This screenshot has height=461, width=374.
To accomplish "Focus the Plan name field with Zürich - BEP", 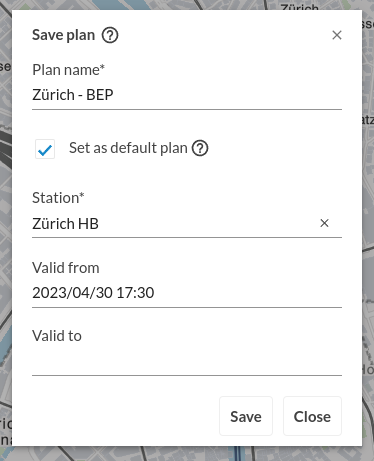I will click(187, 95).
